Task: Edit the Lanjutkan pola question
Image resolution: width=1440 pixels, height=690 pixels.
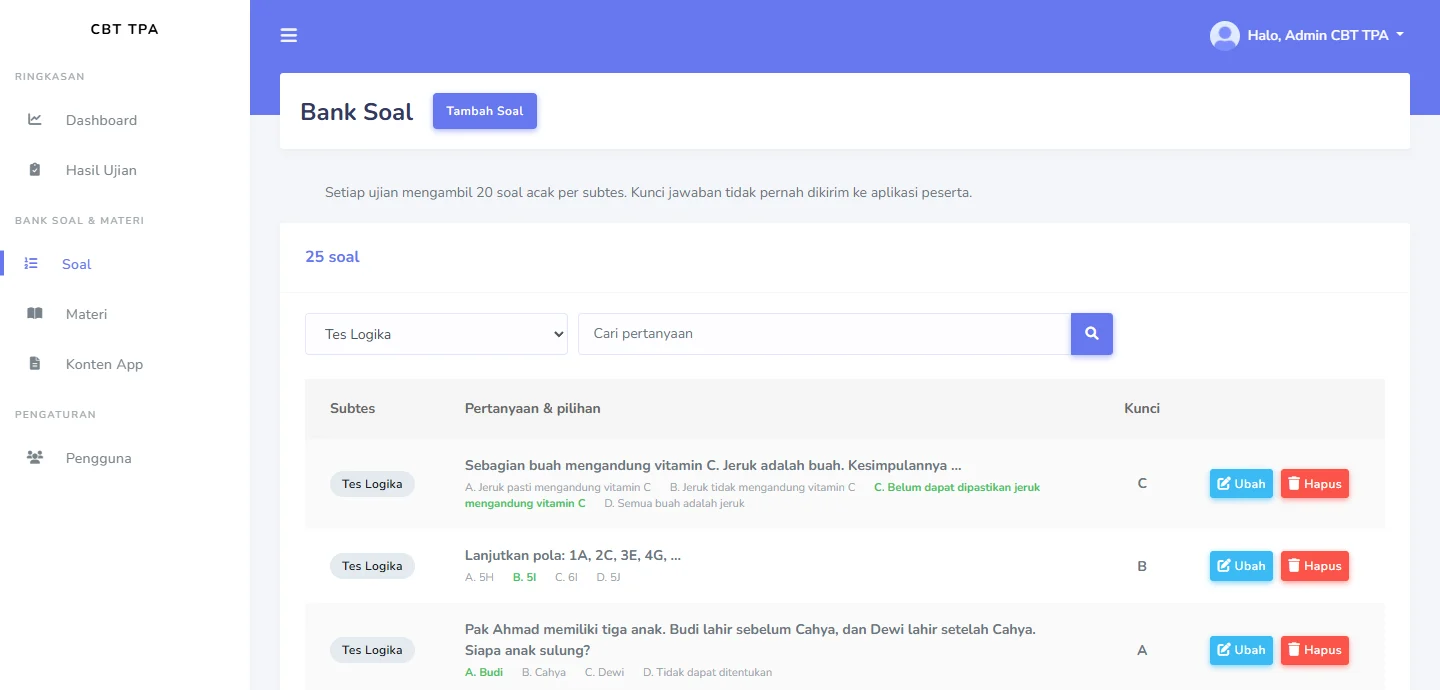Action: tap(1241, 566)
